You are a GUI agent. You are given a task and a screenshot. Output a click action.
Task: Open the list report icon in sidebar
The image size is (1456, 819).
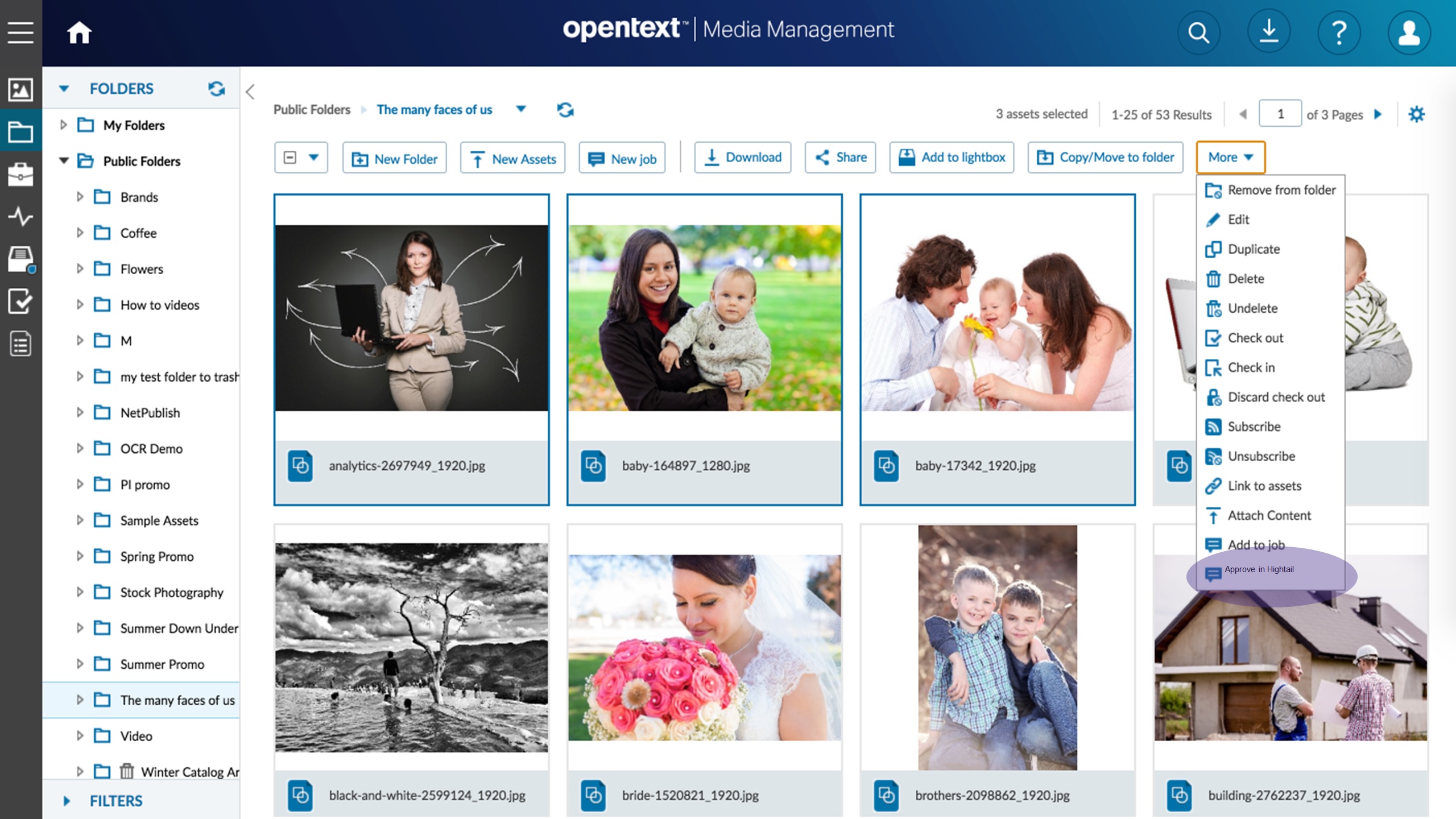pyautogui.click(x=20, y=344)
